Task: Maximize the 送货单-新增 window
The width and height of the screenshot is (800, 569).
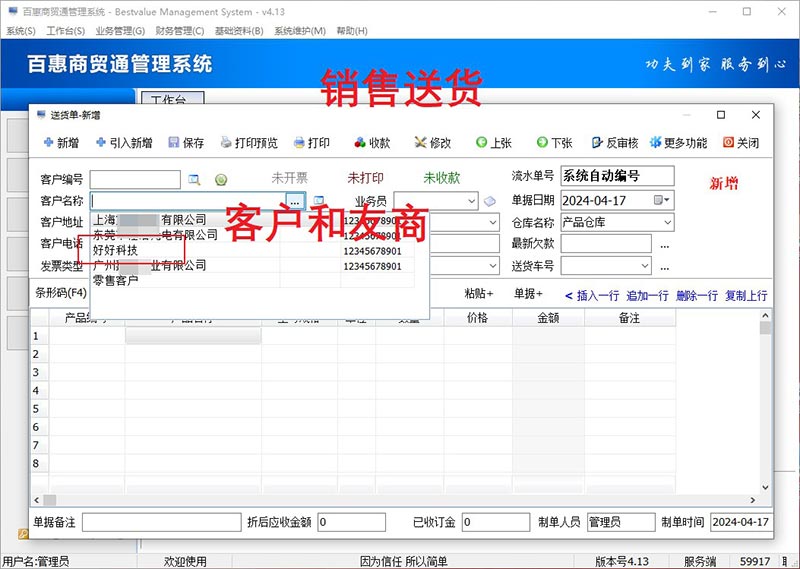Action: (721, 115)
